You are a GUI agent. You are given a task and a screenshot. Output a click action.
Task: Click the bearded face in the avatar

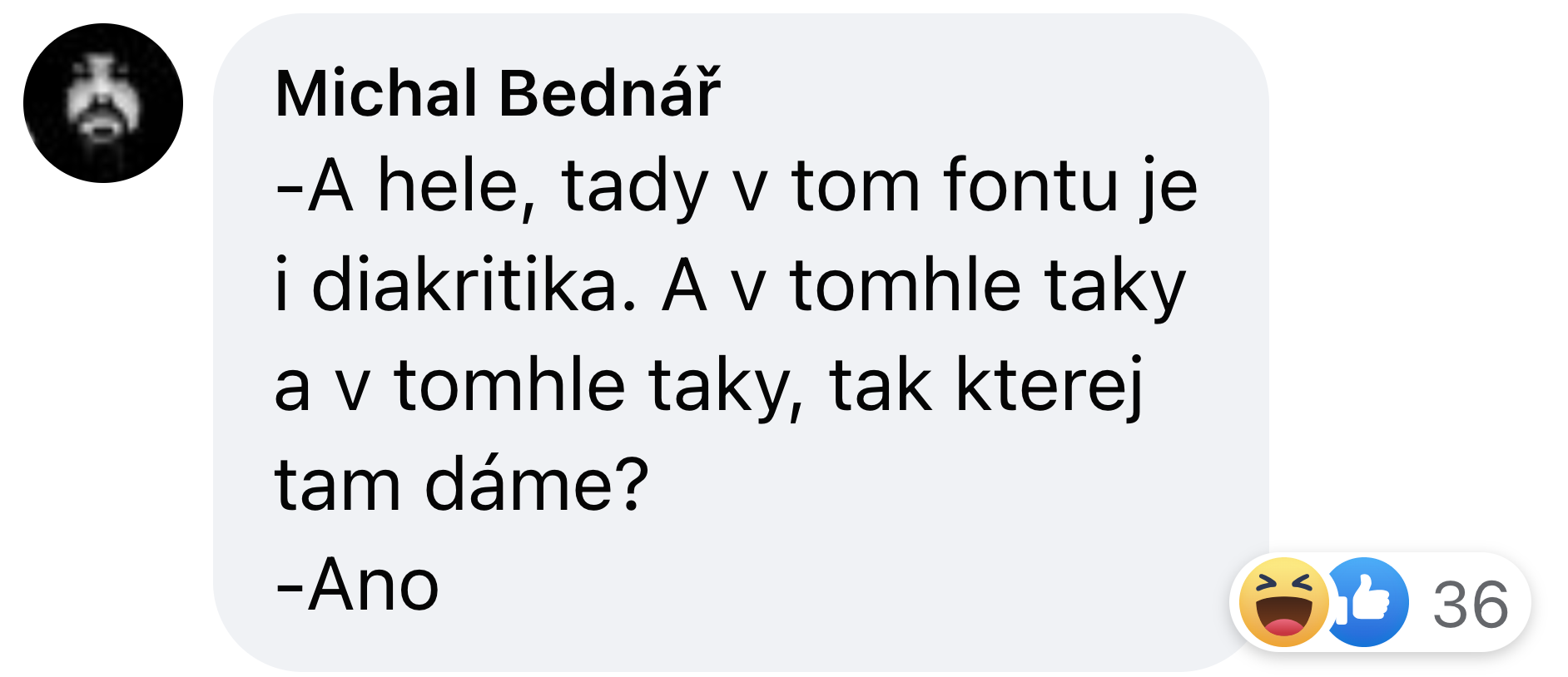[102, 100]
